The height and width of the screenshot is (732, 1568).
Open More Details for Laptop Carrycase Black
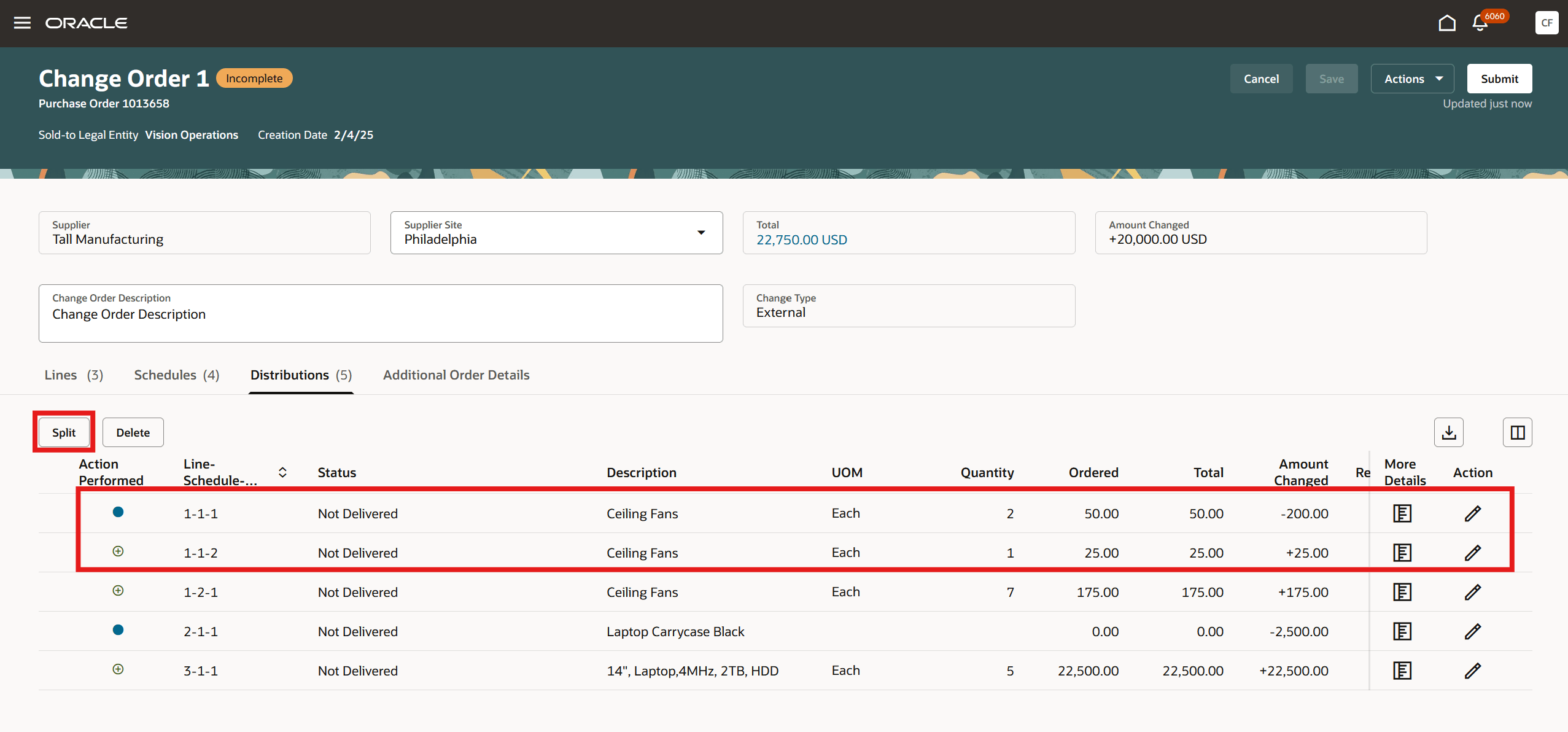click(1402, 631)
